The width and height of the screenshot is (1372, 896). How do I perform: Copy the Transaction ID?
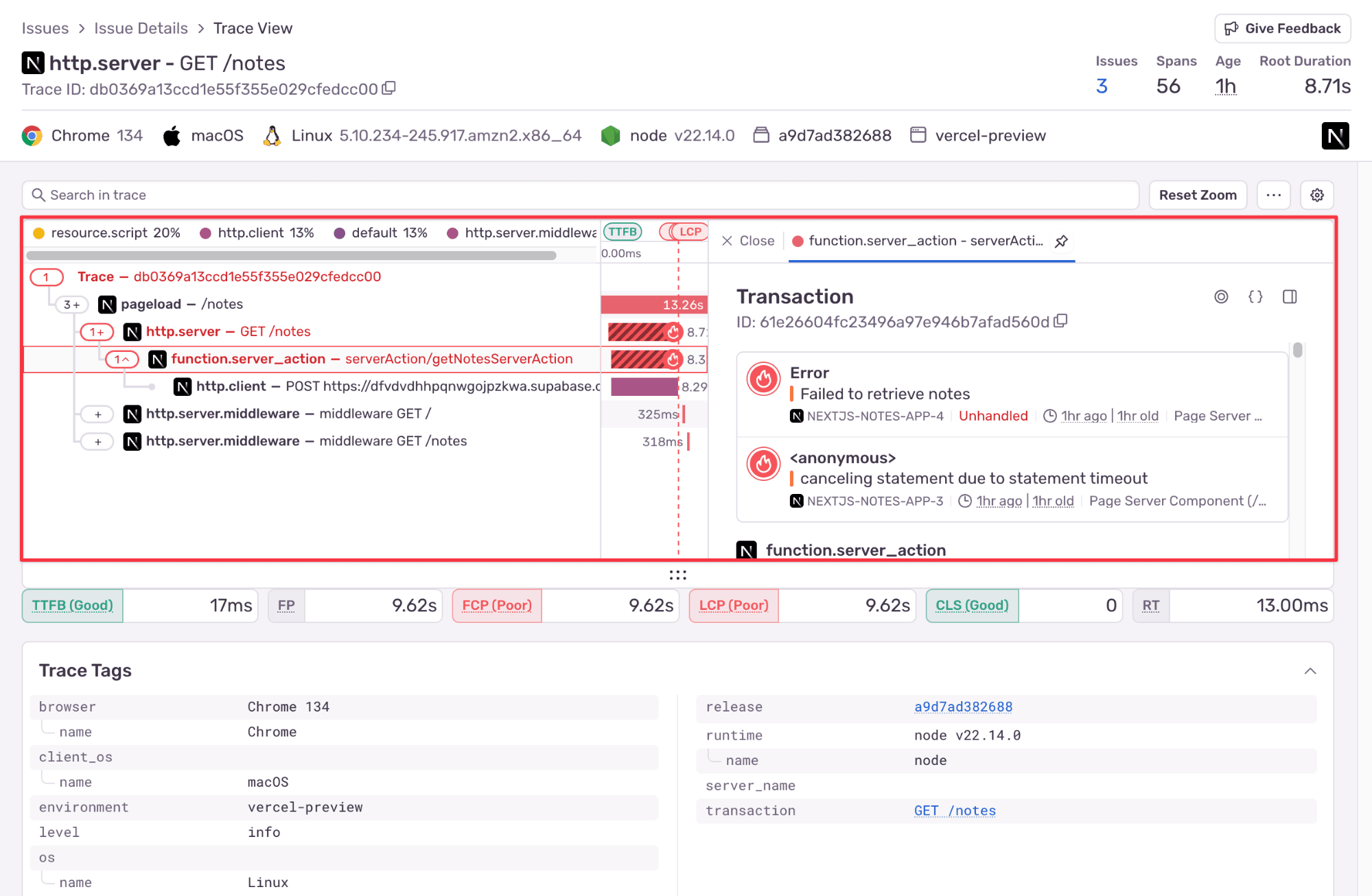(1060, 321)
